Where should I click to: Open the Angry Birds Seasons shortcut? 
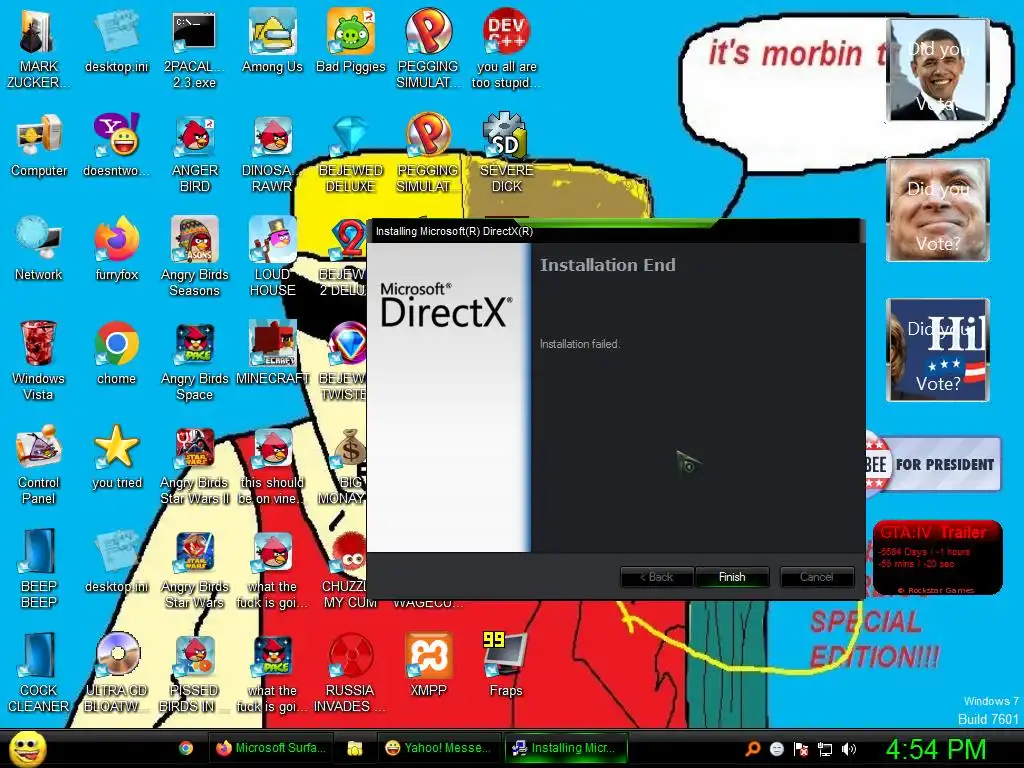[195, 257]
